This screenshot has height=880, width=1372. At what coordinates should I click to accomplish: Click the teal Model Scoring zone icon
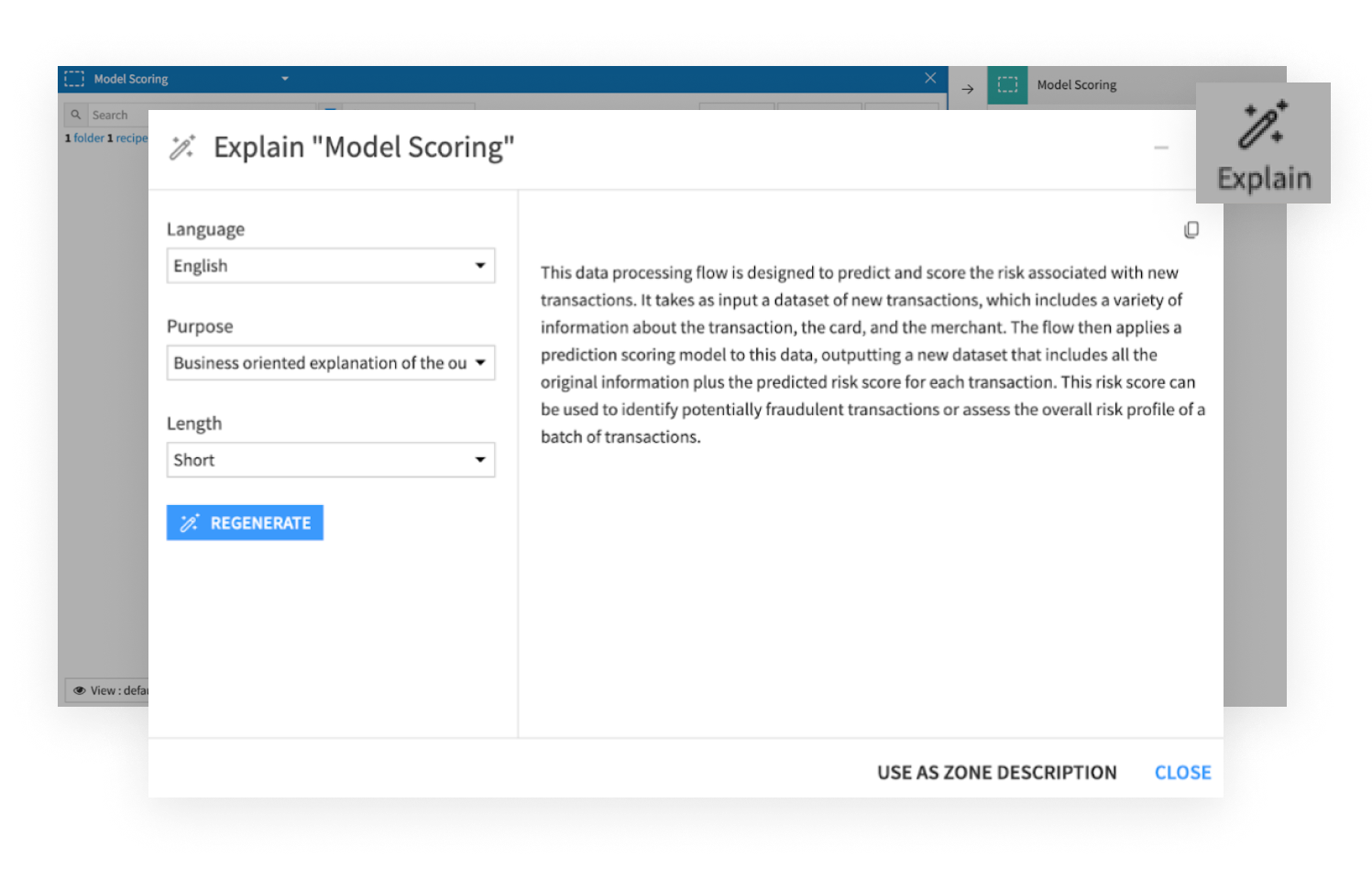[1008, 84]
